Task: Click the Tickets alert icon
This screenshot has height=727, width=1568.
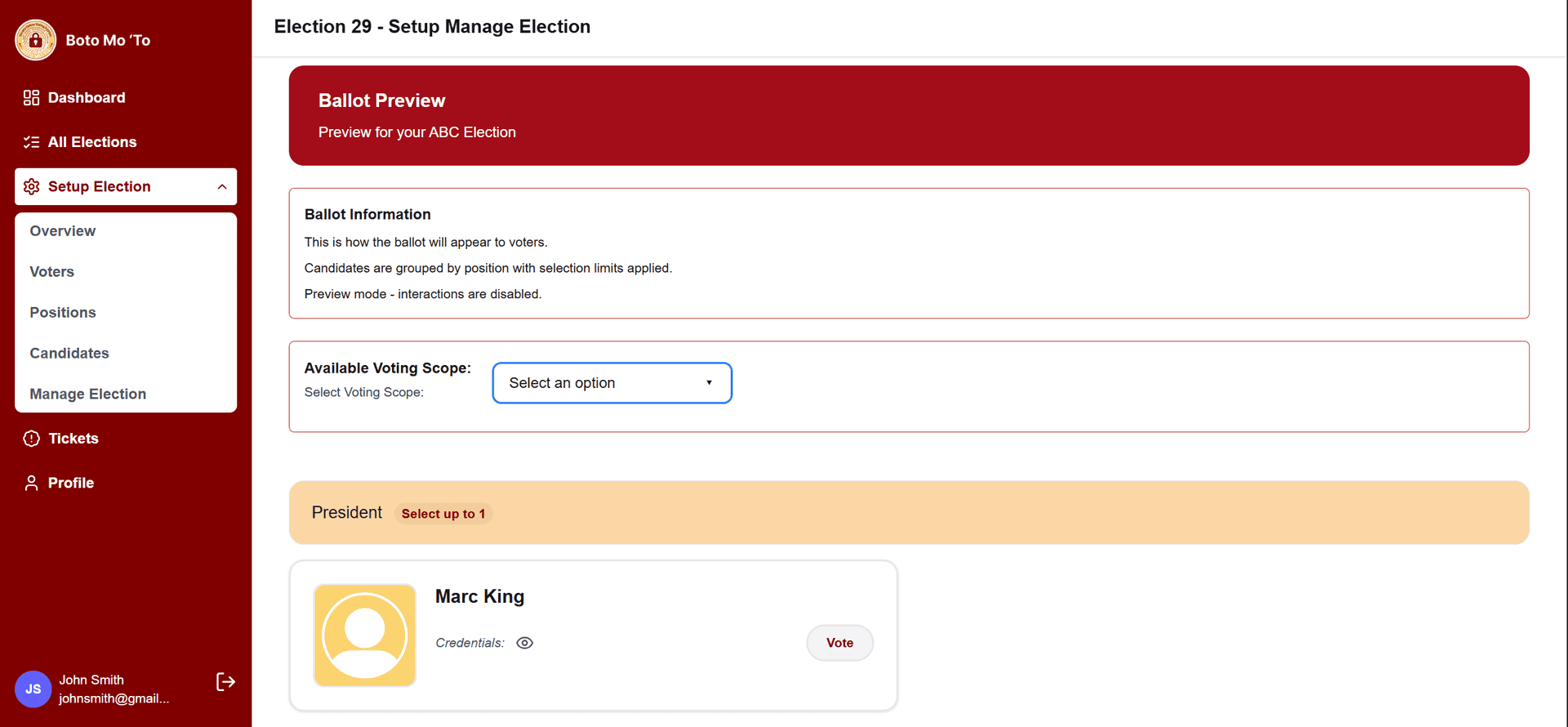Action: [x=31, y=439]
